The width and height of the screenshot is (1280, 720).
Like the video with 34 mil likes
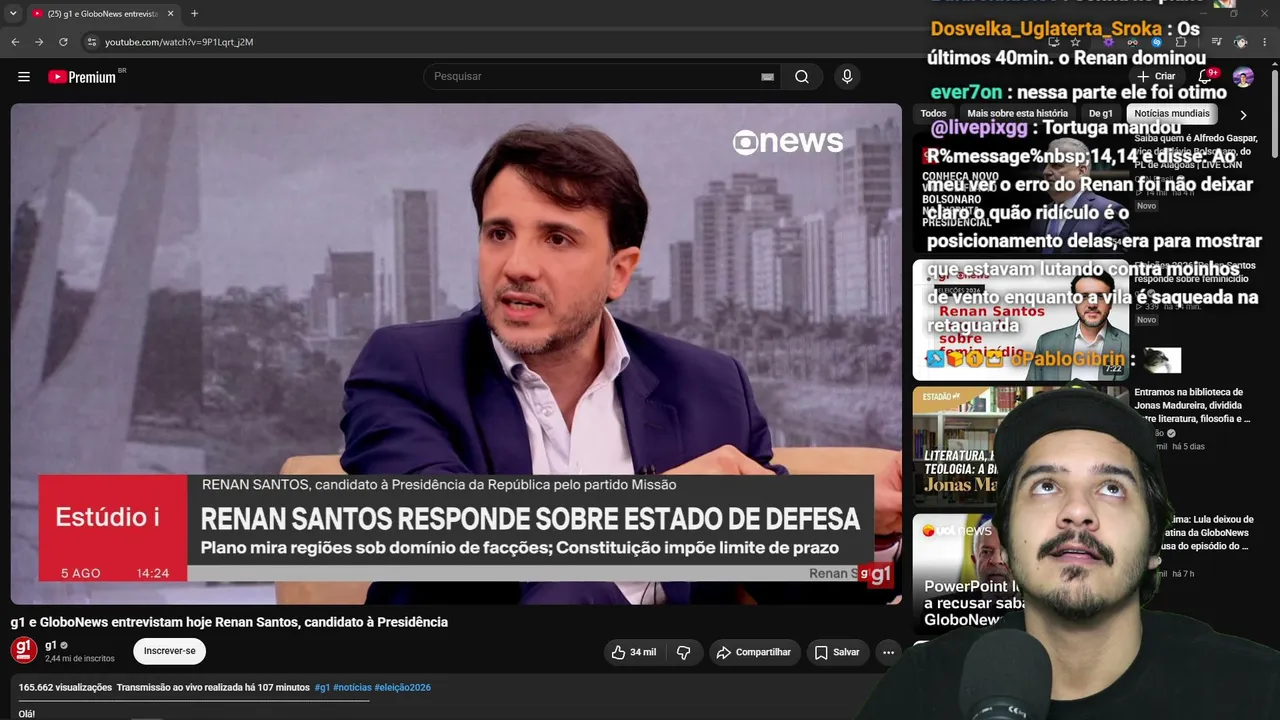point(634,652)
